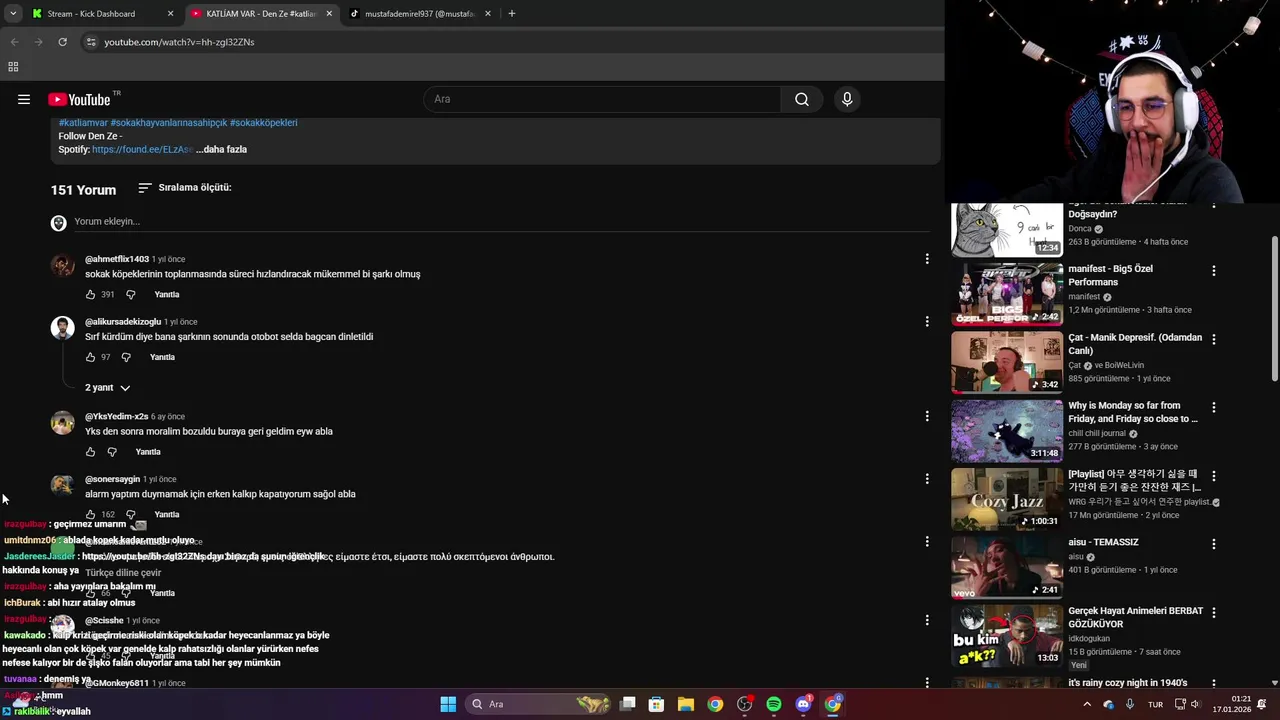Click Türkçe diline çevir translate link

123,573
